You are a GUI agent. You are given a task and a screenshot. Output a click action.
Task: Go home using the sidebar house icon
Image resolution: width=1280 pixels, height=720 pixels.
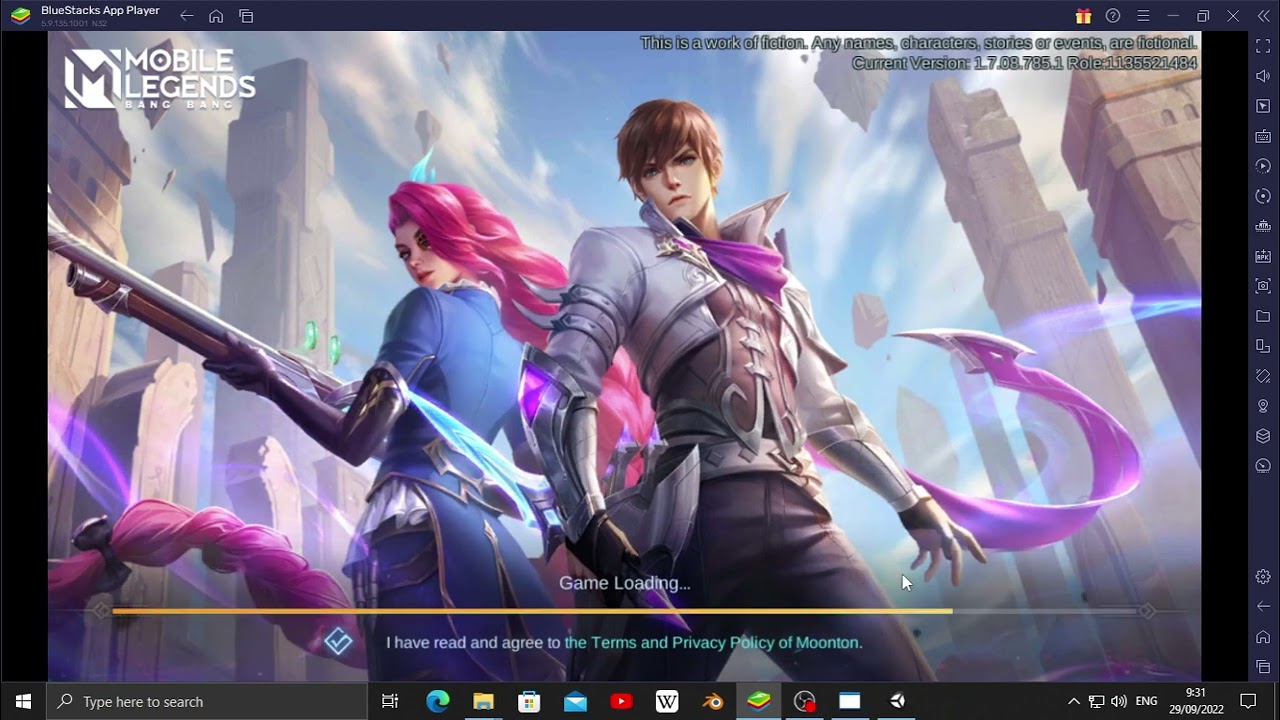(x=1263, y=637)
